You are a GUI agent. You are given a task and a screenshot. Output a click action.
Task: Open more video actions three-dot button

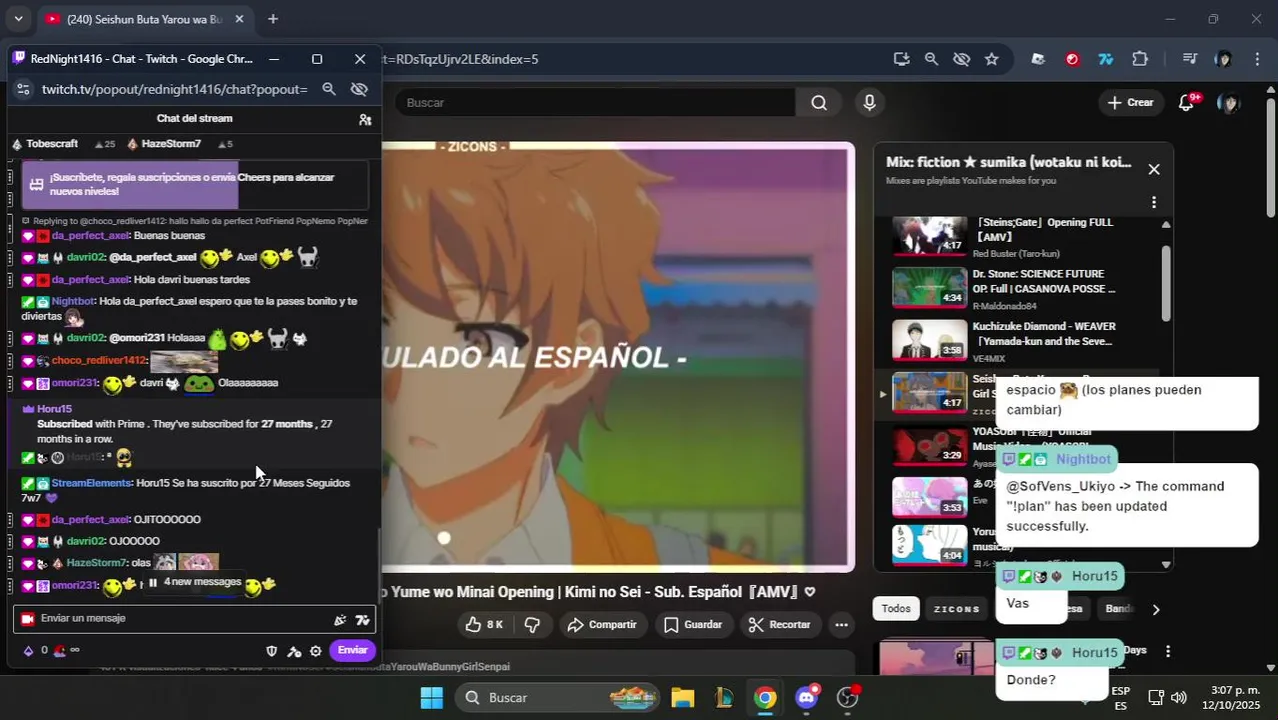842,625
